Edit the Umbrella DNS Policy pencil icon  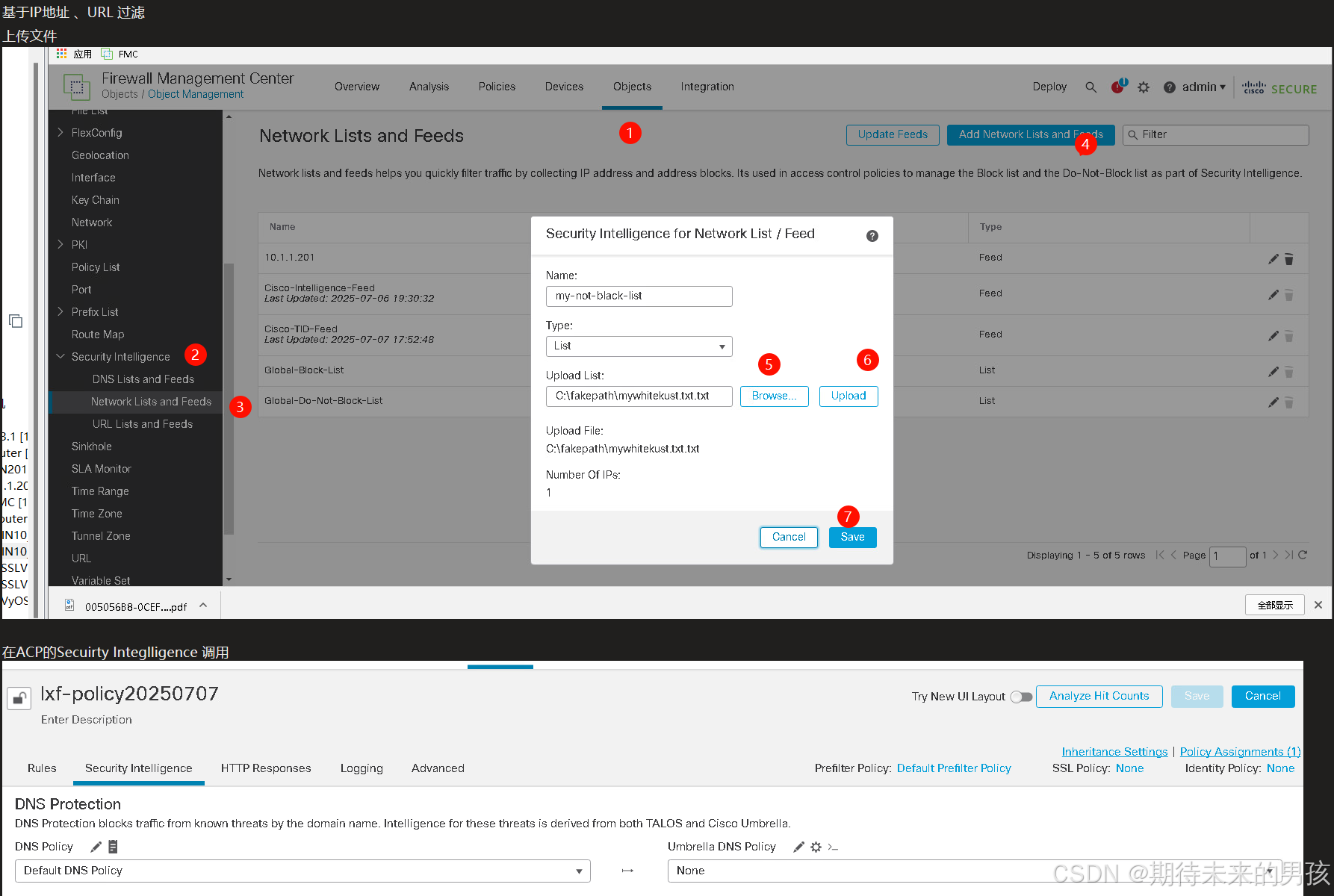click(x=798, y=847)
